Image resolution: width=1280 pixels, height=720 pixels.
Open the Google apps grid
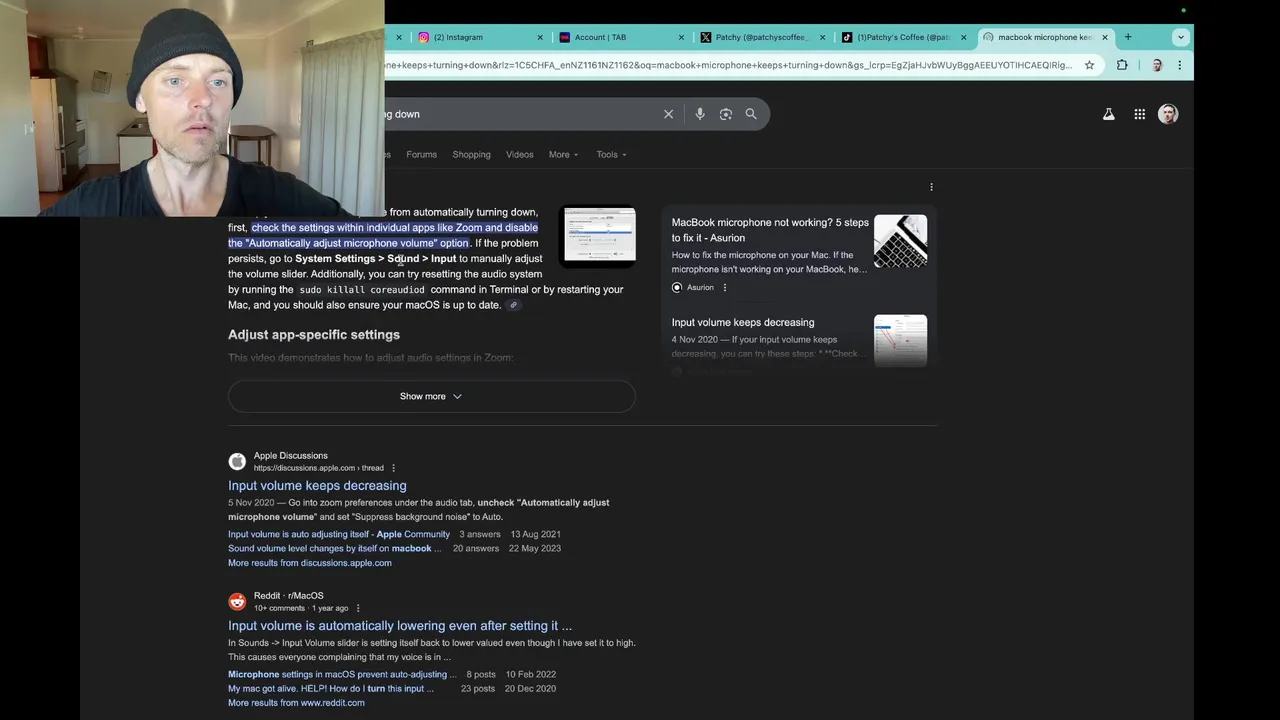[1139, 114]
